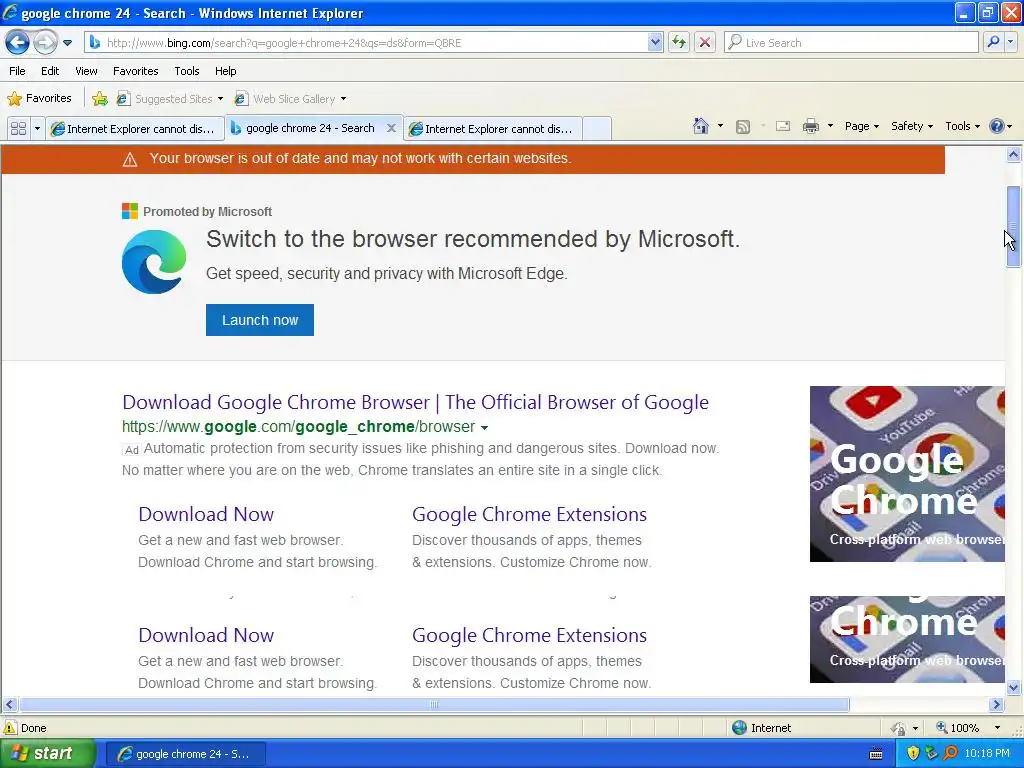Open the first Google Chrome Extensions link
The image size is (1024, 768).
pyautogui.click(x=530, y=514)
